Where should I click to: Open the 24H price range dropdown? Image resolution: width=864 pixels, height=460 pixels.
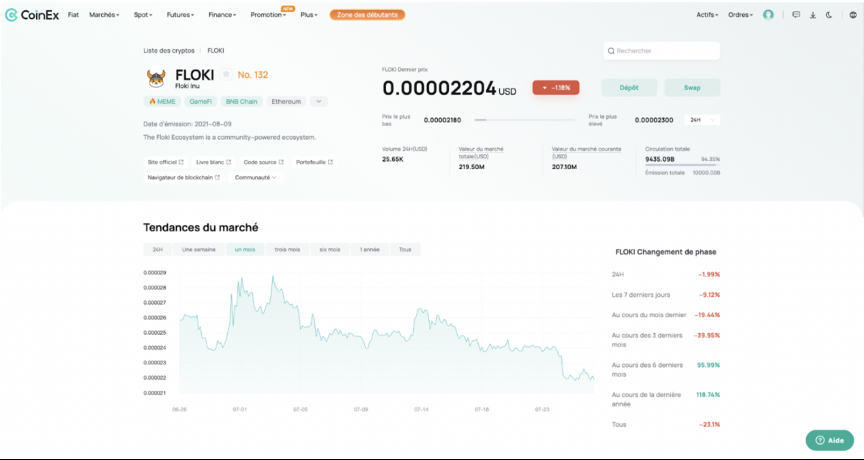(x=702, y=120)
